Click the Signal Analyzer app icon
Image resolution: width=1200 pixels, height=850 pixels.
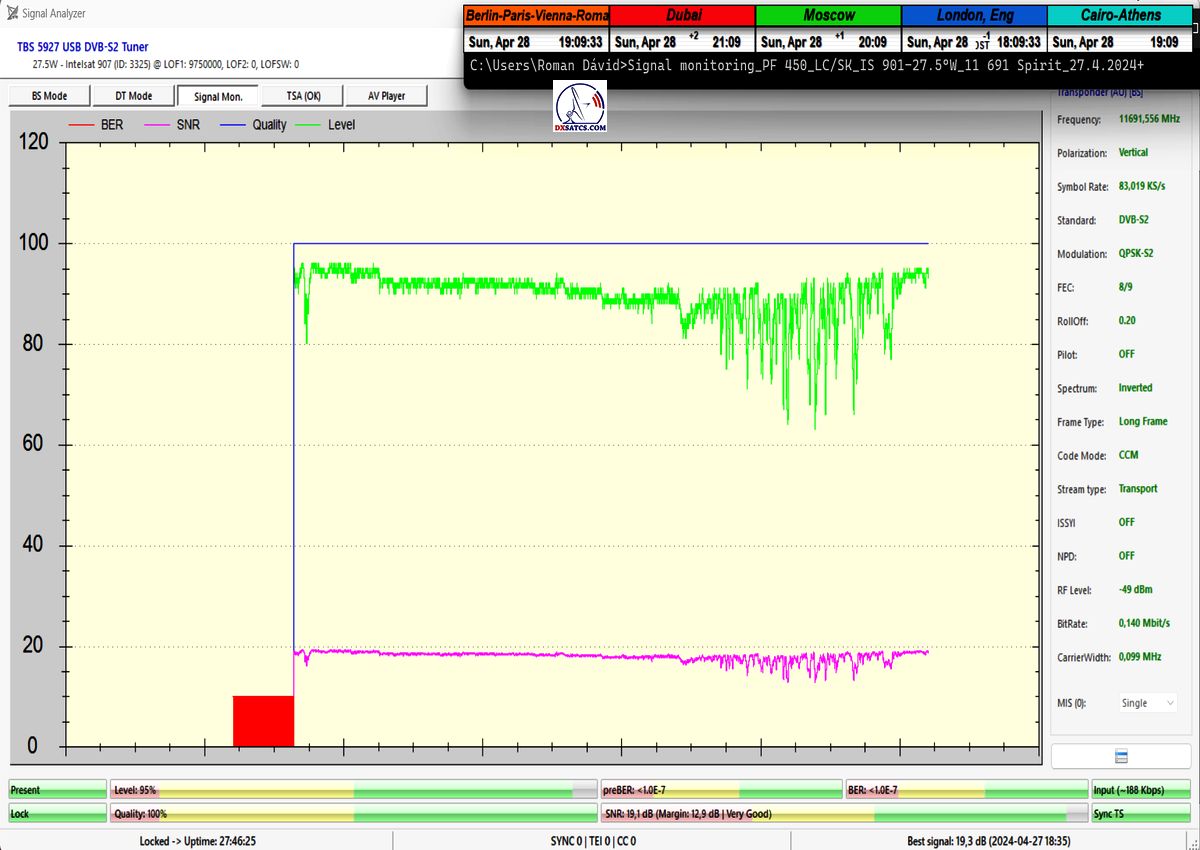point(10,13)
